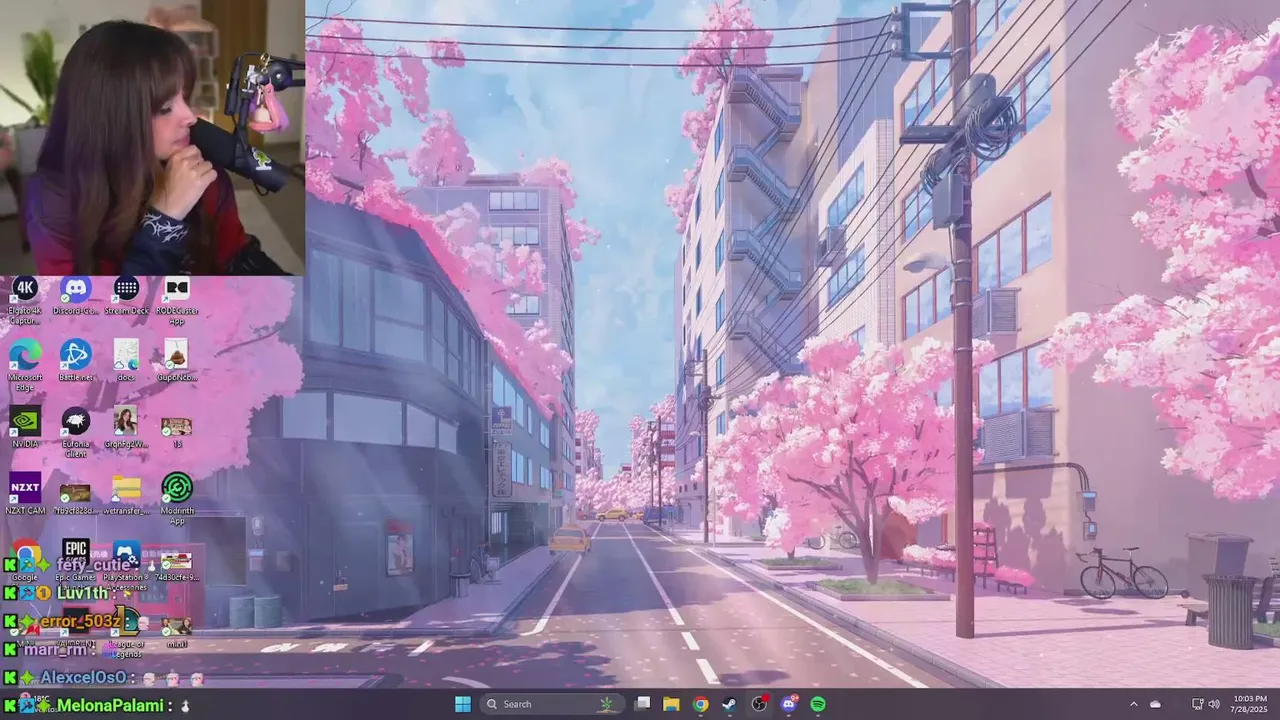Screen dimensions: 1280x720
Task: Open the Epic Games Launcher desktop icon
Action: point(76,560)
